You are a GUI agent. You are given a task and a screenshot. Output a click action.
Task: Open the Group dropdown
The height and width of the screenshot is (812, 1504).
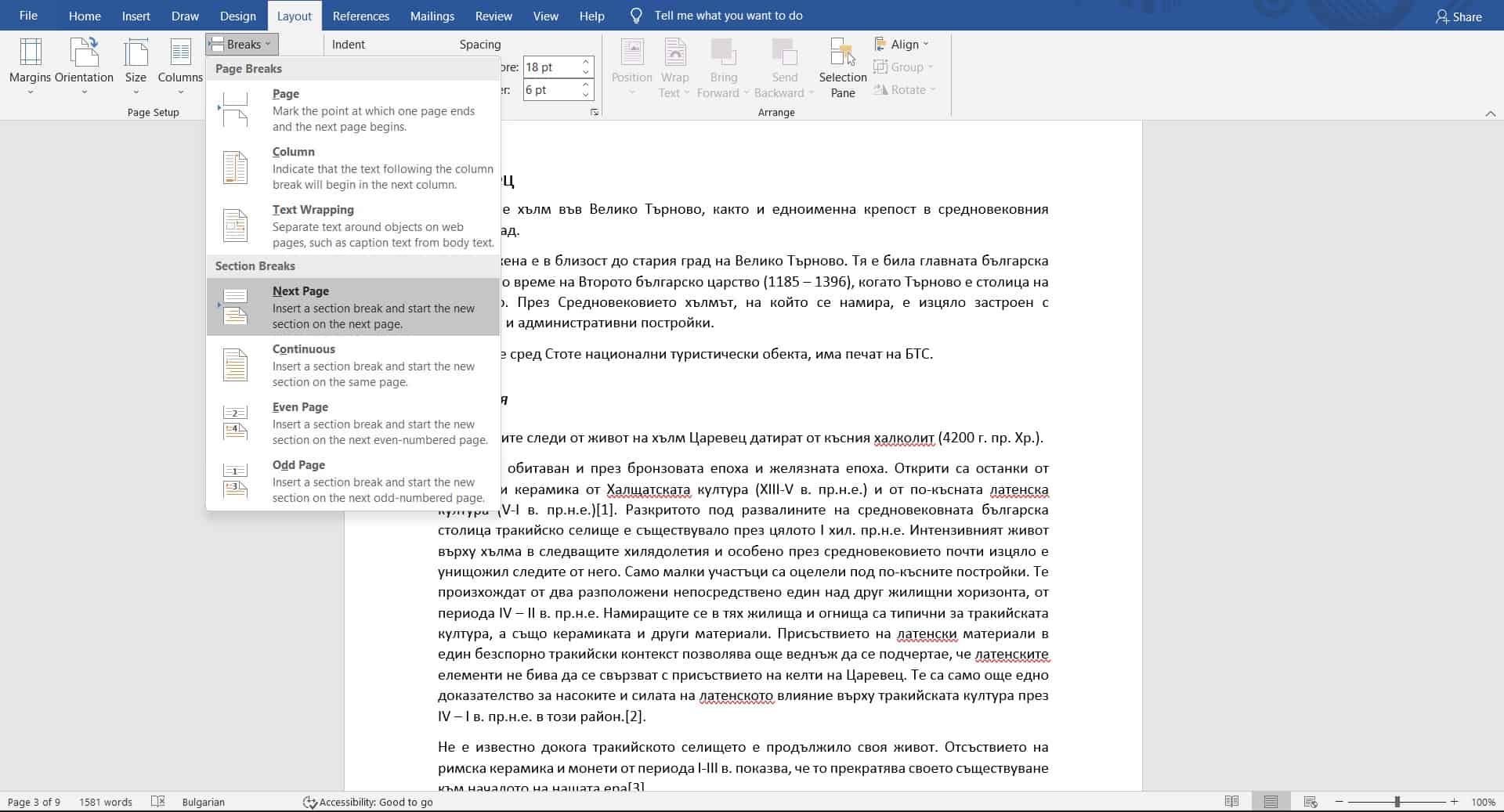903,67
